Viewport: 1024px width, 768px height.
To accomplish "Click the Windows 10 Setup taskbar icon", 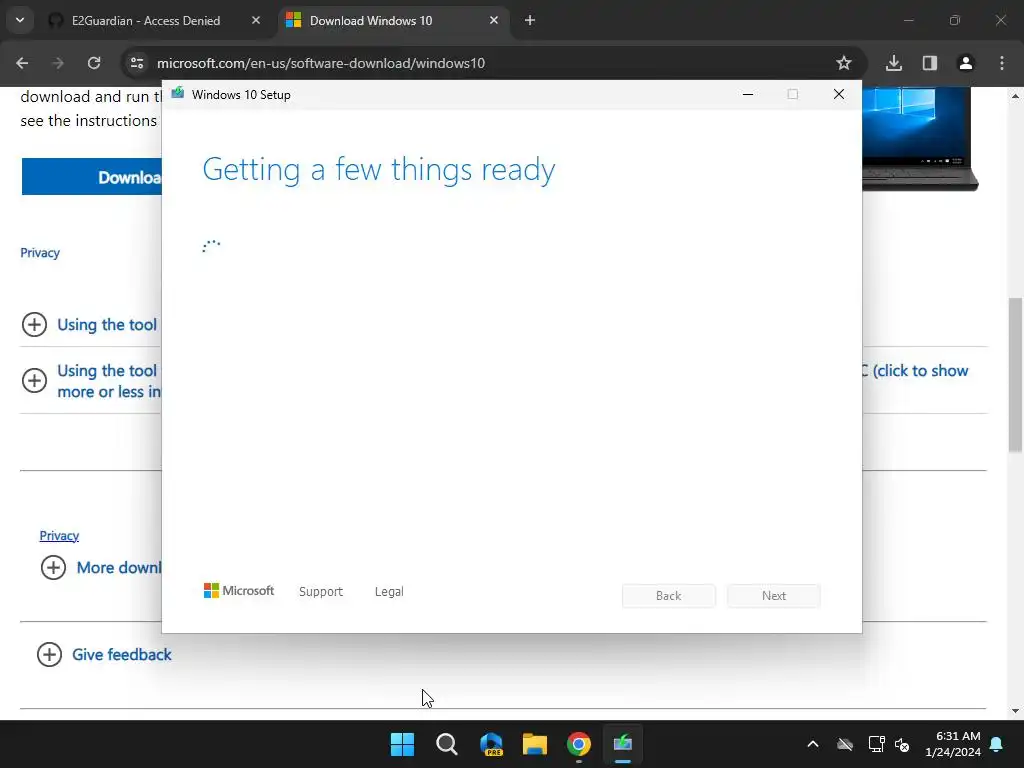I will [623, 744].
